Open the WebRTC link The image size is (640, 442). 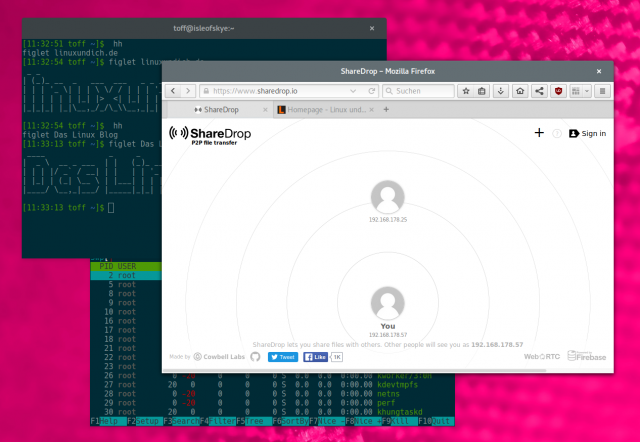pyautogui.click(x=542, y=357)
